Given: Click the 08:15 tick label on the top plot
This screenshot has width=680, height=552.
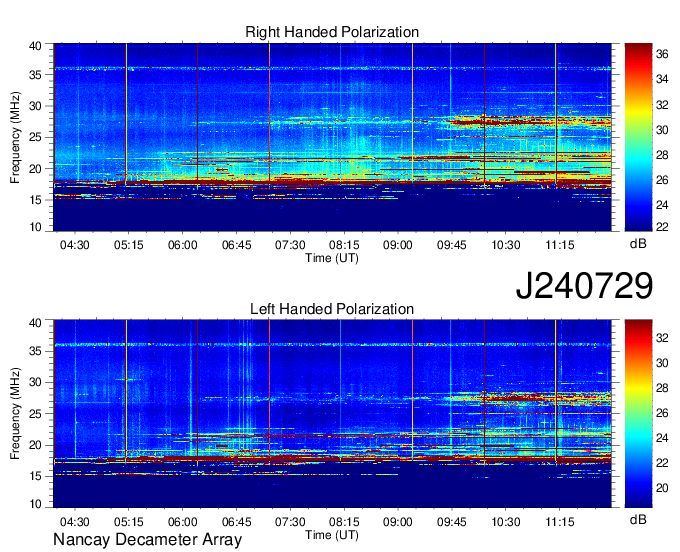Looking at the screenshot, I should 344,245.
